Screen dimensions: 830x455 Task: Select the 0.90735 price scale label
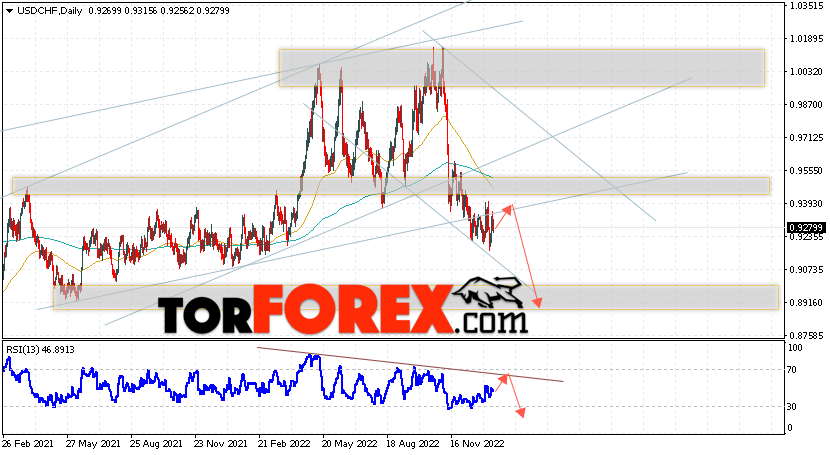click(x=806, y=269)
